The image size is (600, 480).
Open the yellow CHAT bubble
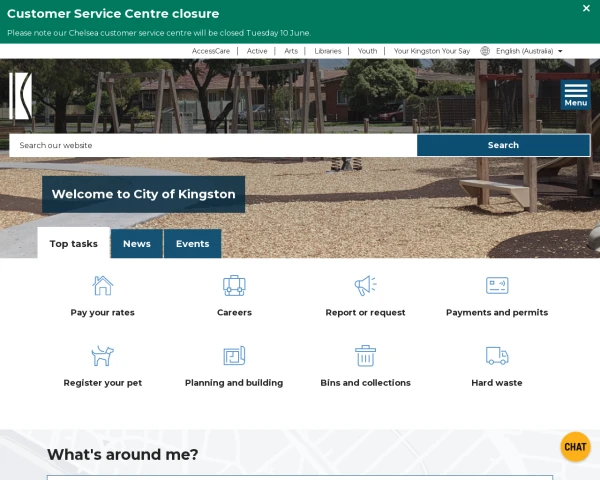pos(575,447)
